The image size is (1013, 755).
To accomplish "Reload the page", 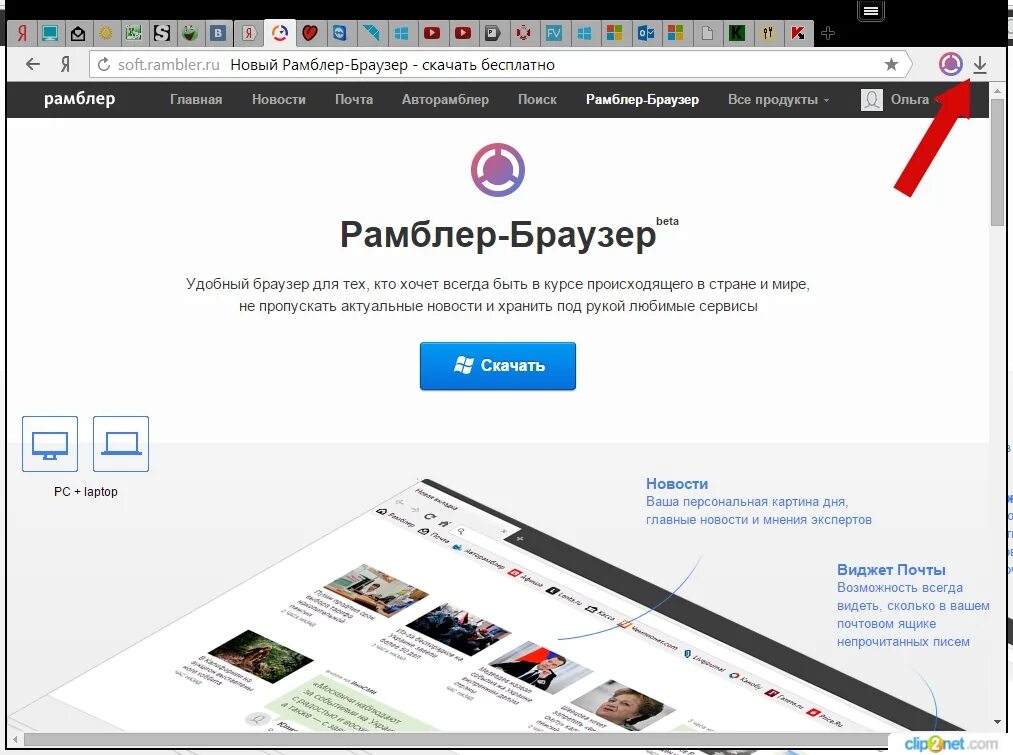I will tap(104, 65).
